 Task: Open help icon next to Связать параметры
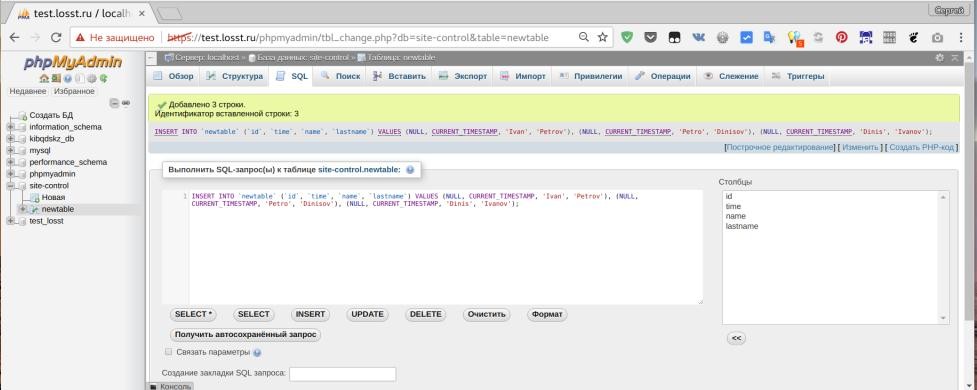[257, 353]
